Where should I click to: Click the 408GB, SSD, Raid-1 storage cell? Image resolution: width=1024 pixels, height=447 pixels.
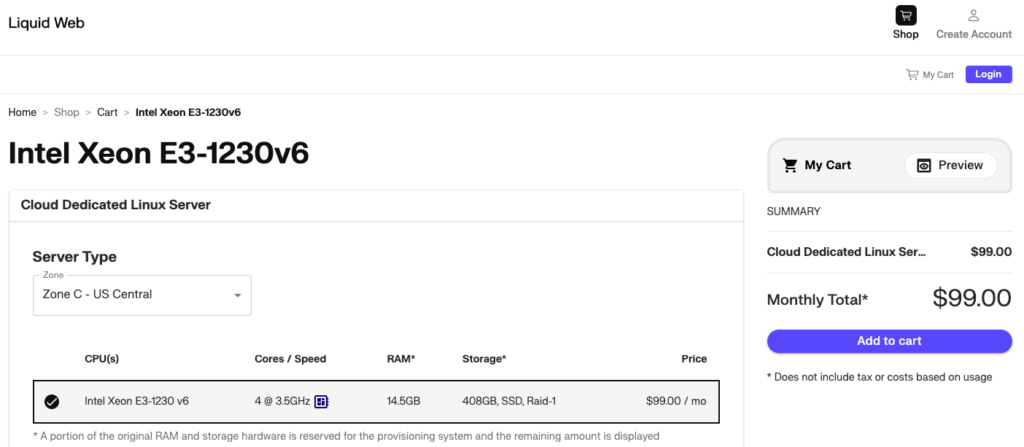509,401
